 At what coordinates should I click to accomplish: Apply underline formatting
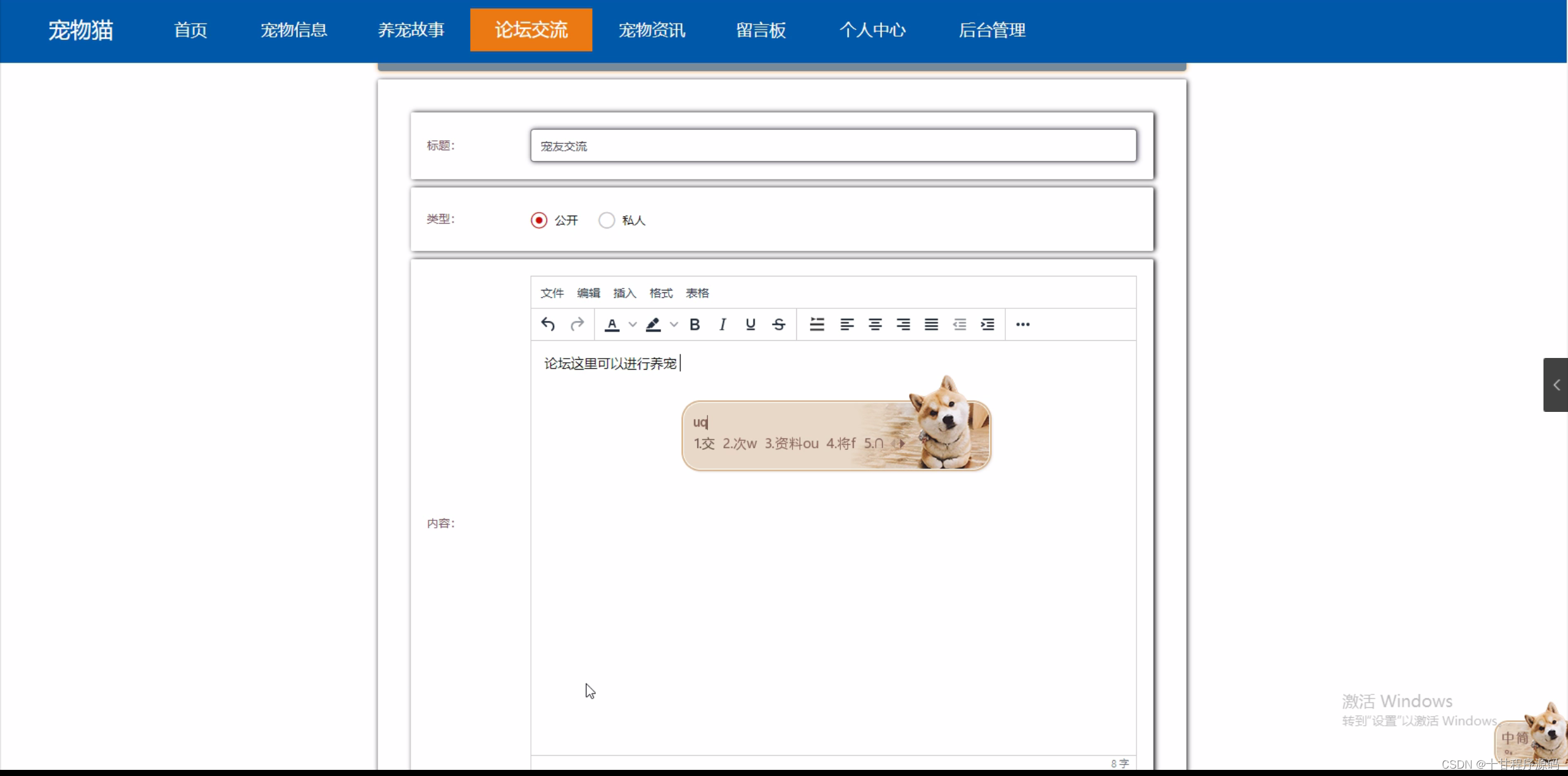tap(750, 324)
